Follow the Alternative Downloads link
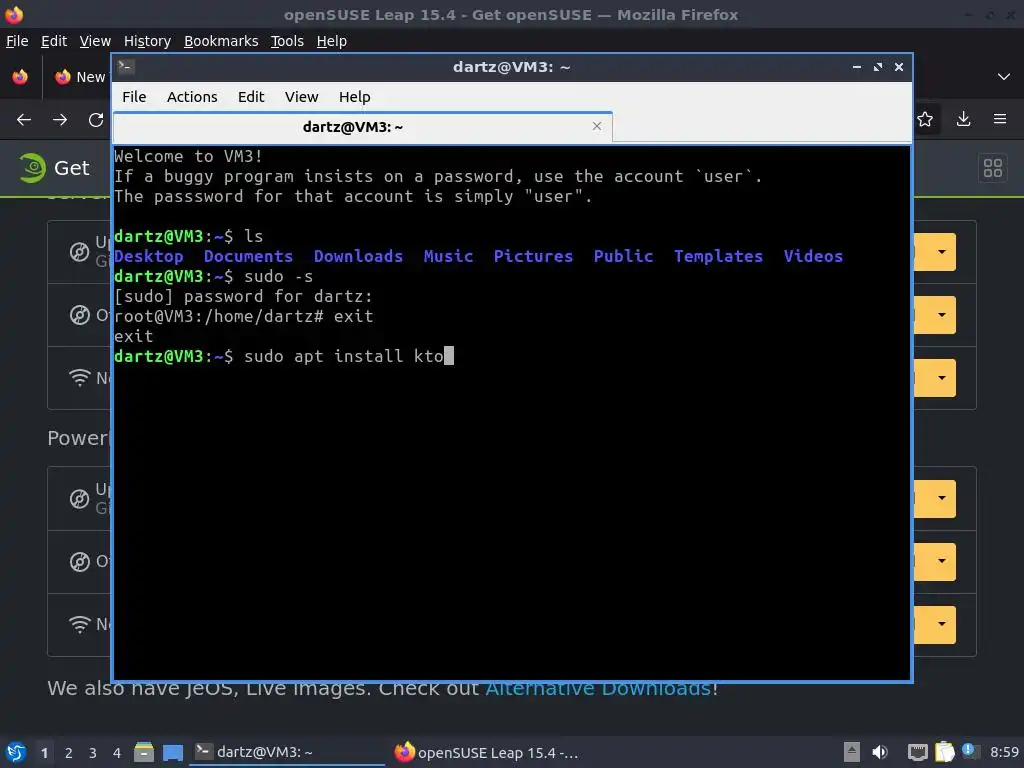The image size is (1024, 768). [x=598, y=688]
